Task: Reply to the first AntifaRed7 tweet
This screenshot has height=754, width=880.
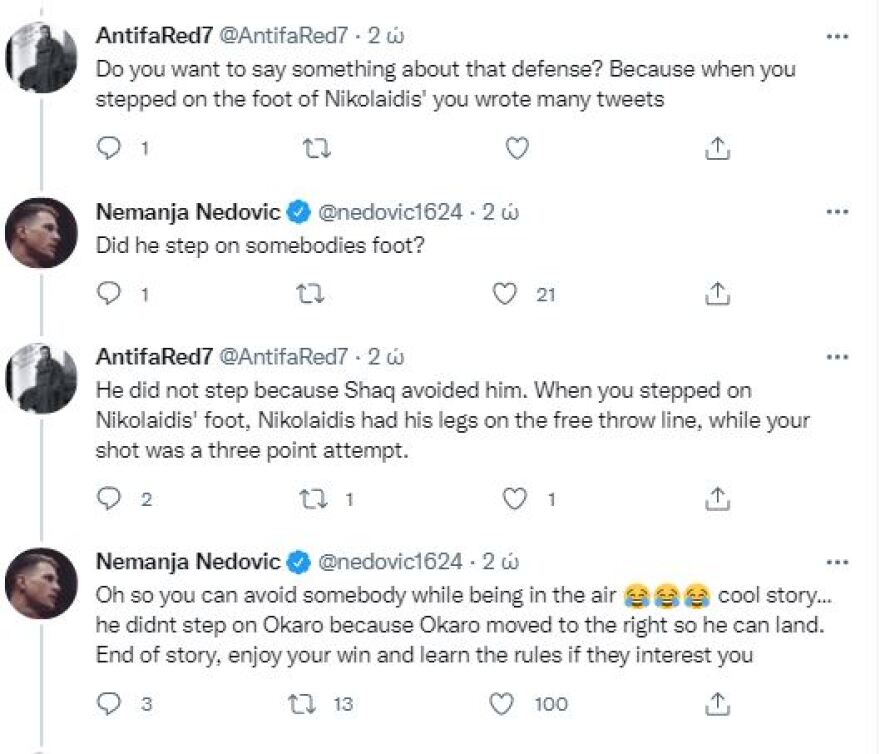Action: 107,149
